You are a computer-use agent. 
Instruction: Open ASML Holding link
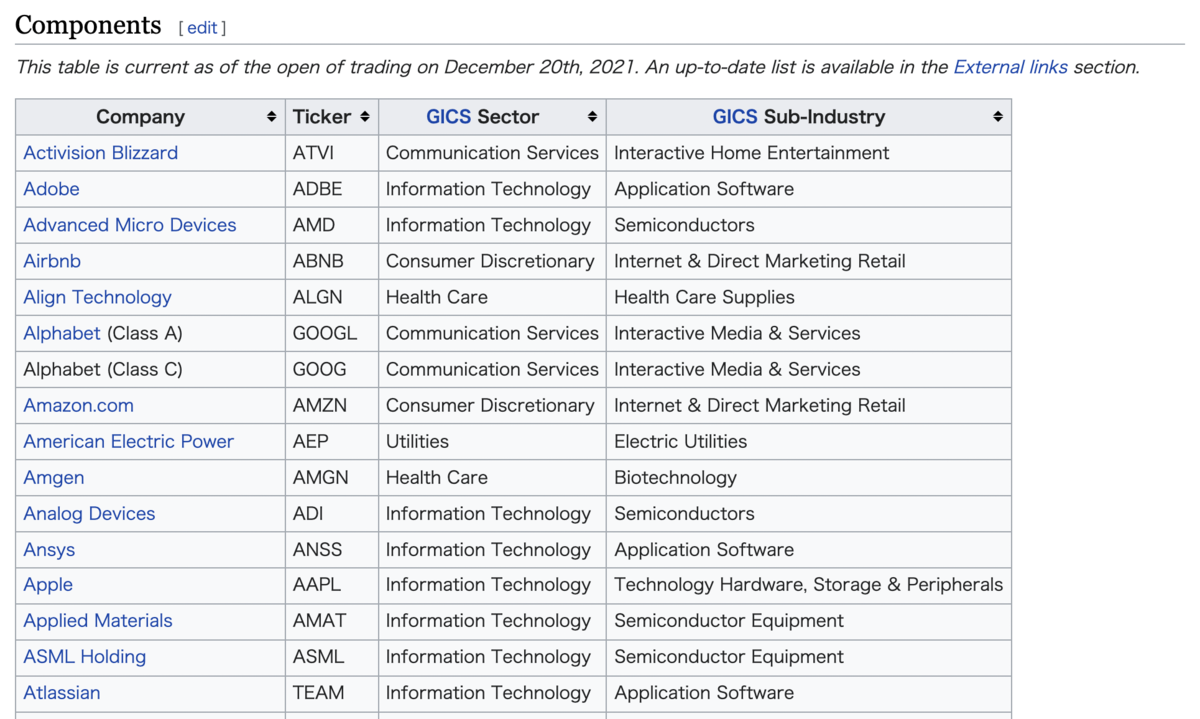click(x=84, y=657)
